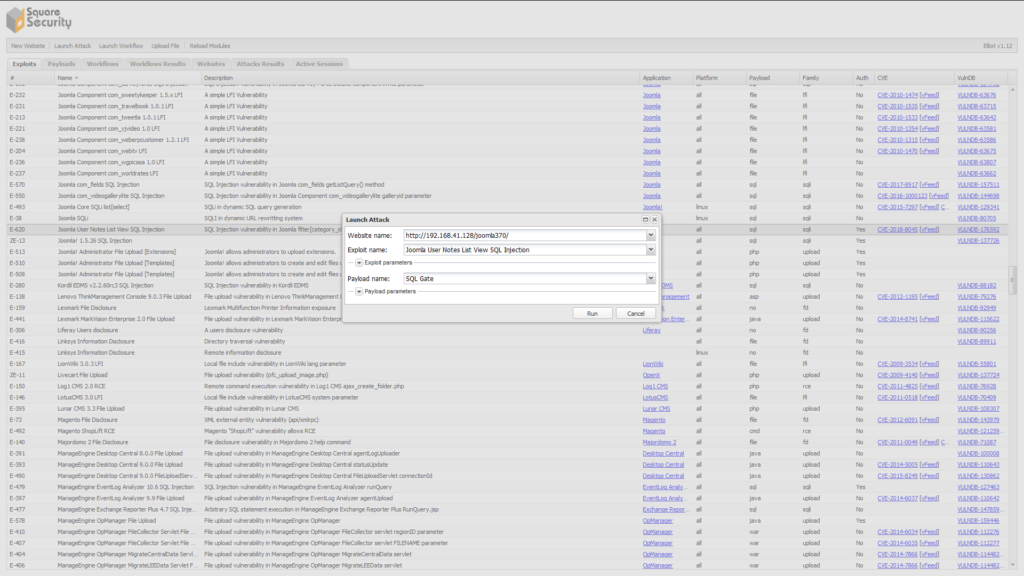Open the CVE-2010-1474 link
Viewport: 1024px width, 576px height.
click(x=897, y=95)
